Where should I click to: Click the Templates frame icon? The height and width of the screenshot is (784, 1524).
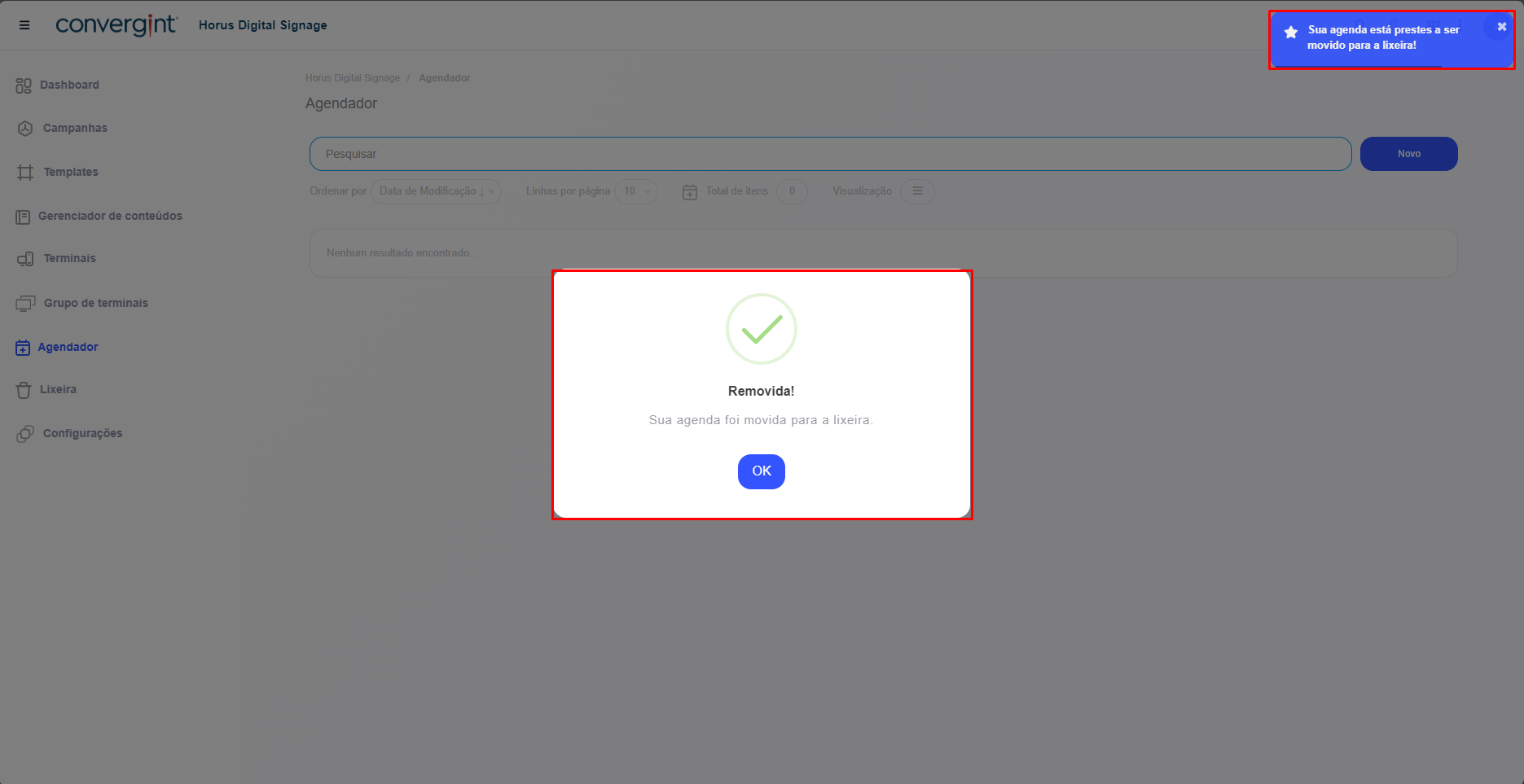25,173
